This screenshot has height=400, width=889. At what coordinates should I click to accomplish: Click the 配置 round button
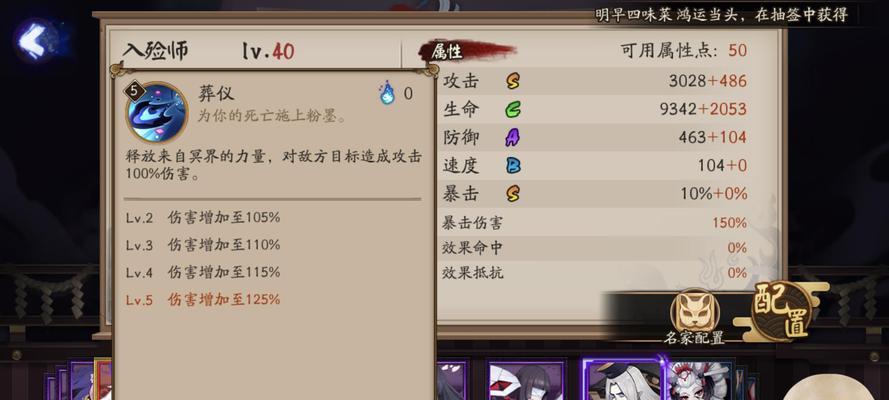782,310
